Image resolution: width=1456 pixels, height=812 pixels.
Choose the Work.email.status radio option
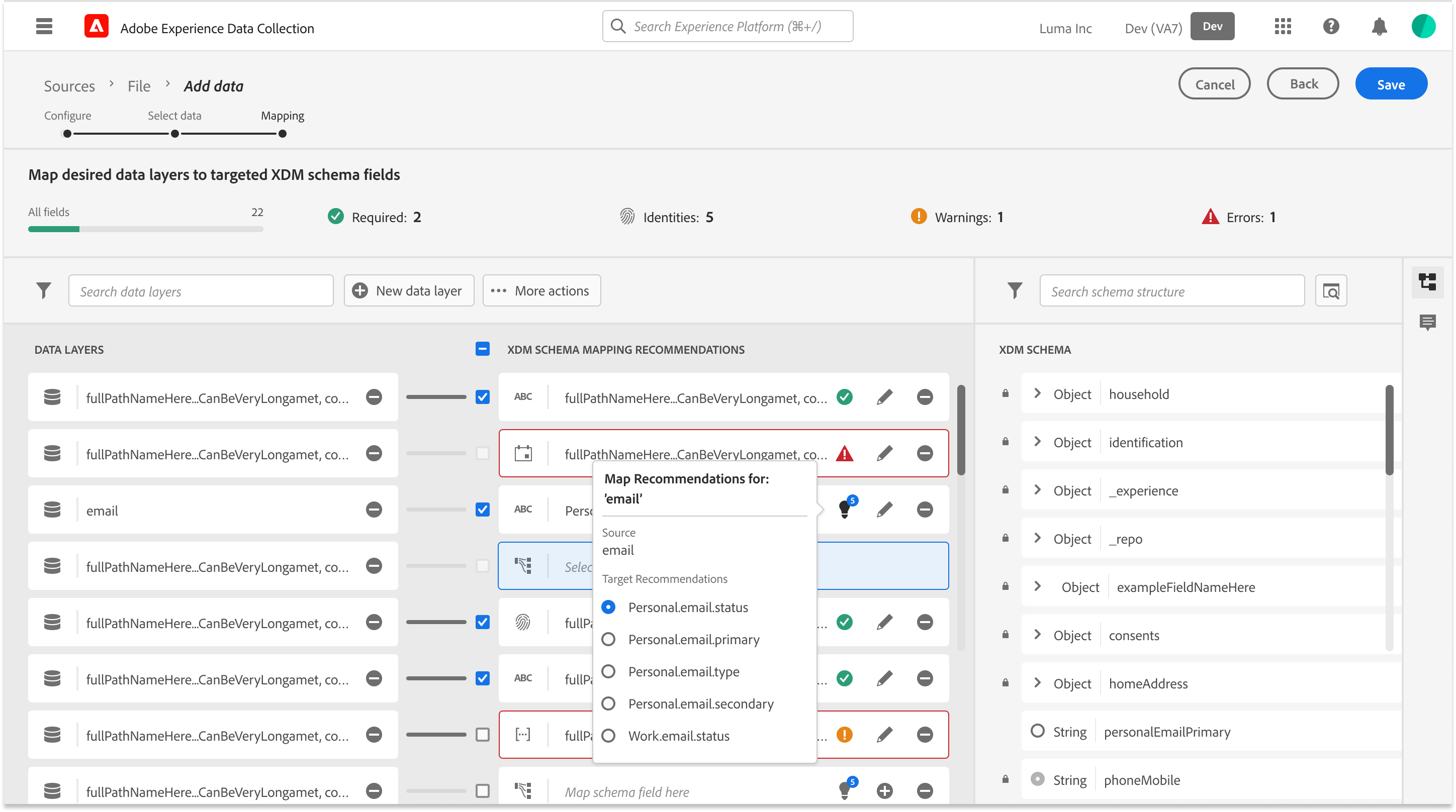[608, 736]
